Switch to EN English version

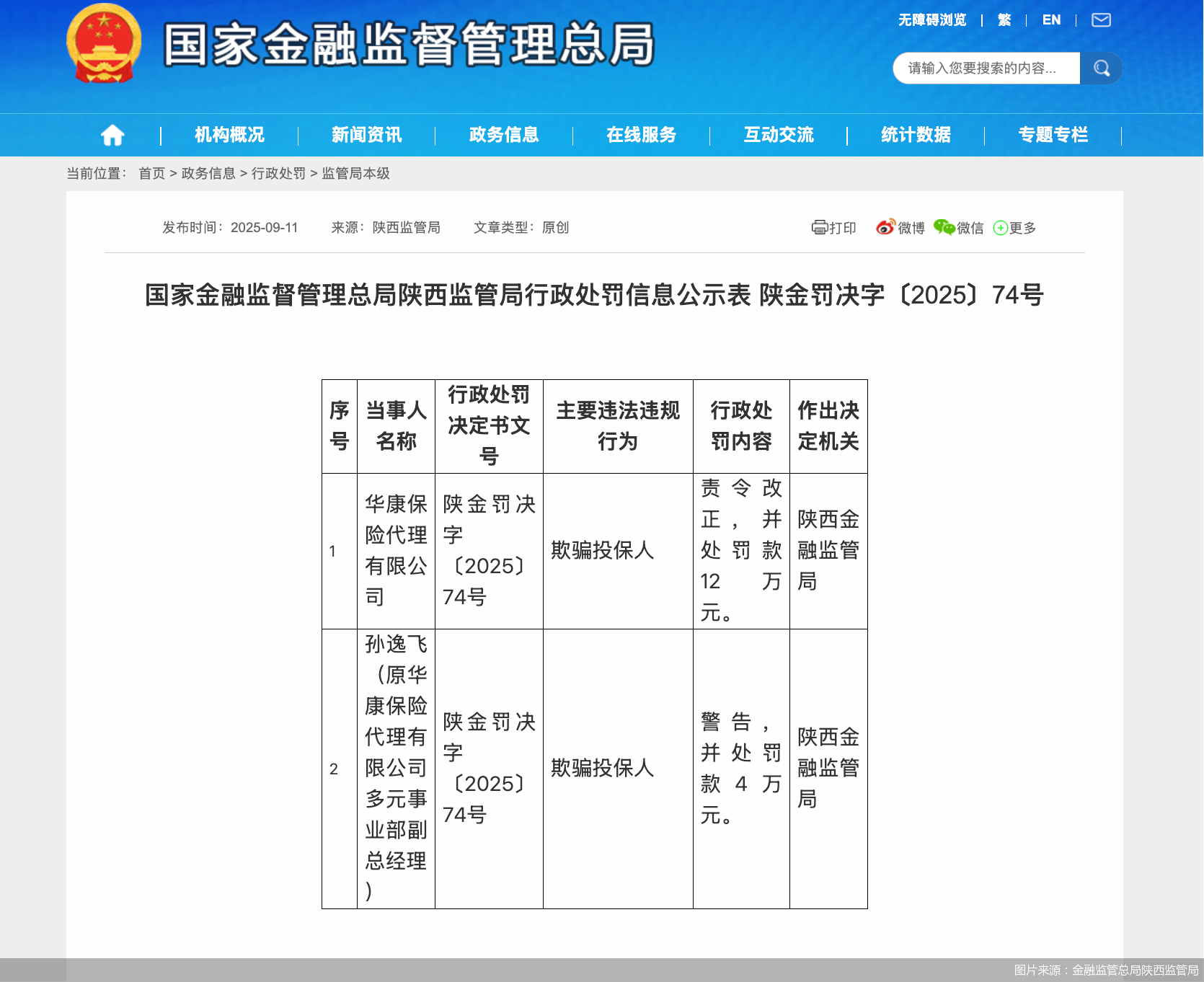coord(1051,20)
